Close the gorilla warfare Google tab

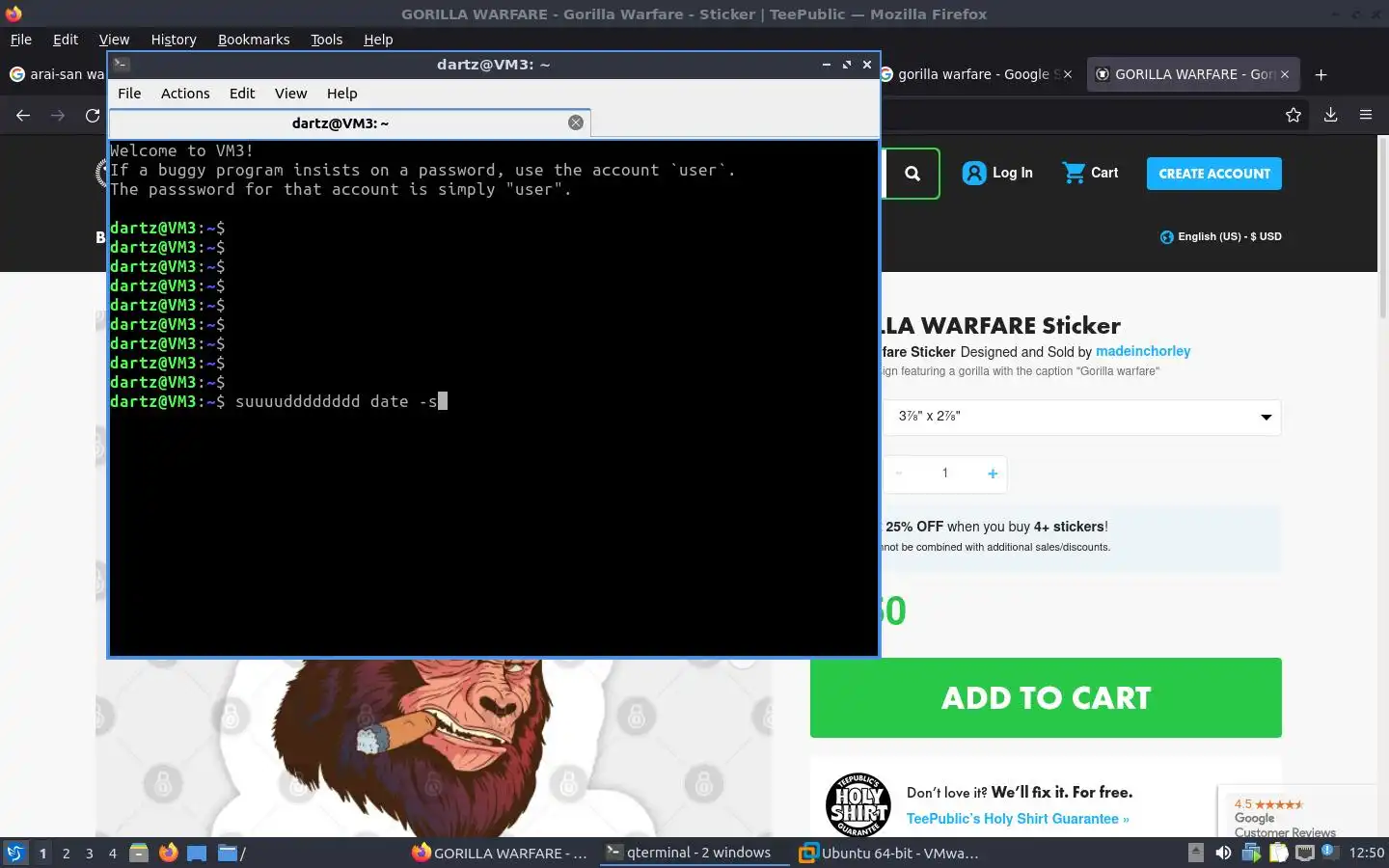point(1068,74)
